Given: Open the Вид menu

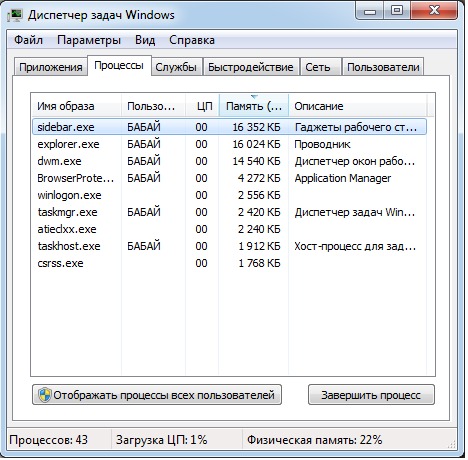Looking at the screenshot, I should pos(145,40).
